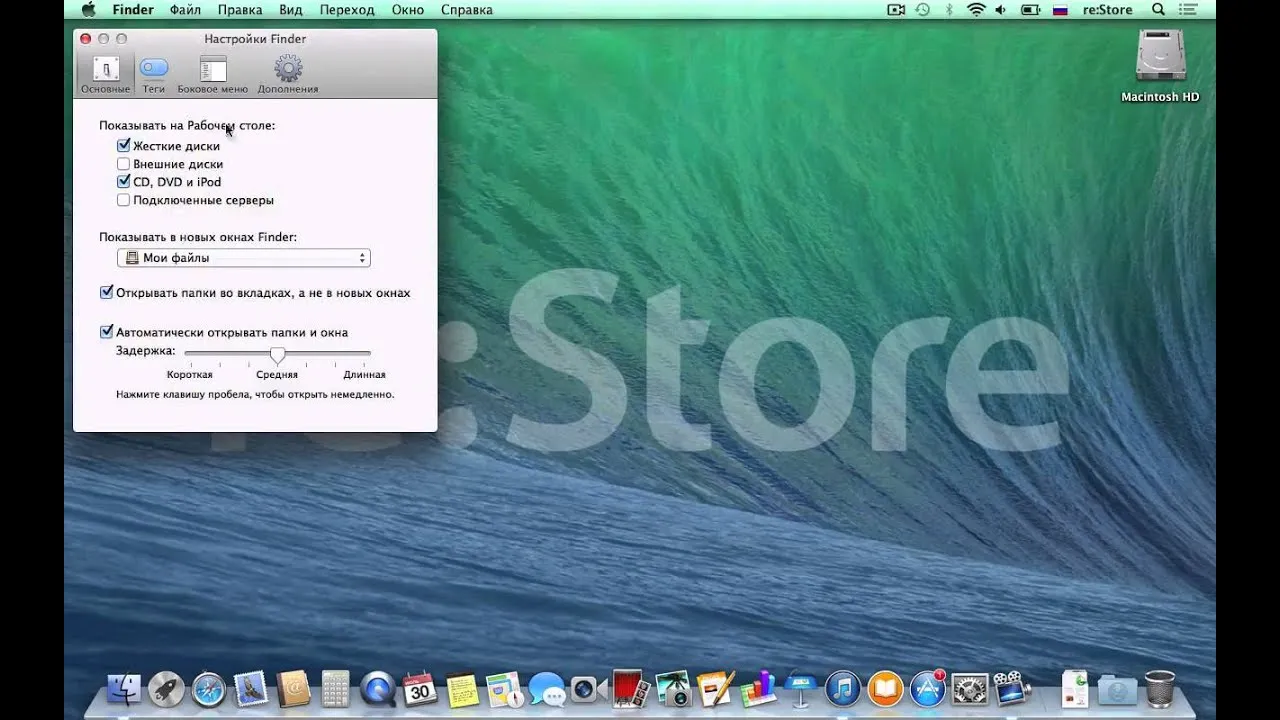
Task: Open Calculator from the Dock
Action: [336, 688]
